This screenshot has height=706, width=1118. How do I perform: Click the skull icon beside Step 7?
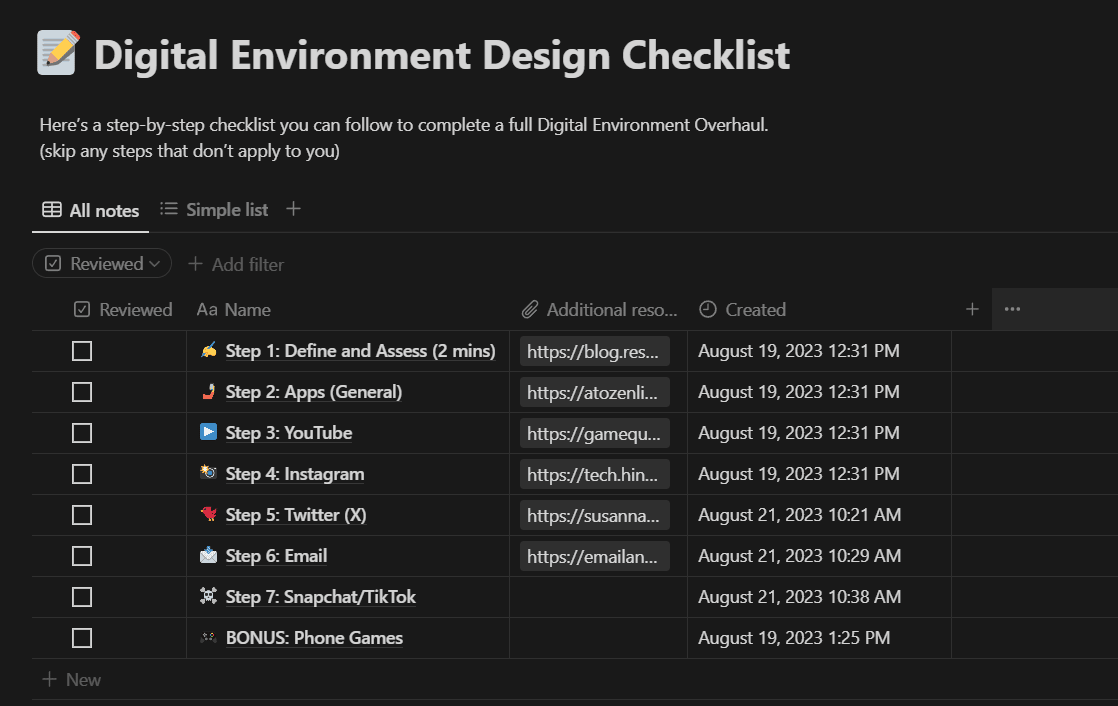(x=208, y=596)
